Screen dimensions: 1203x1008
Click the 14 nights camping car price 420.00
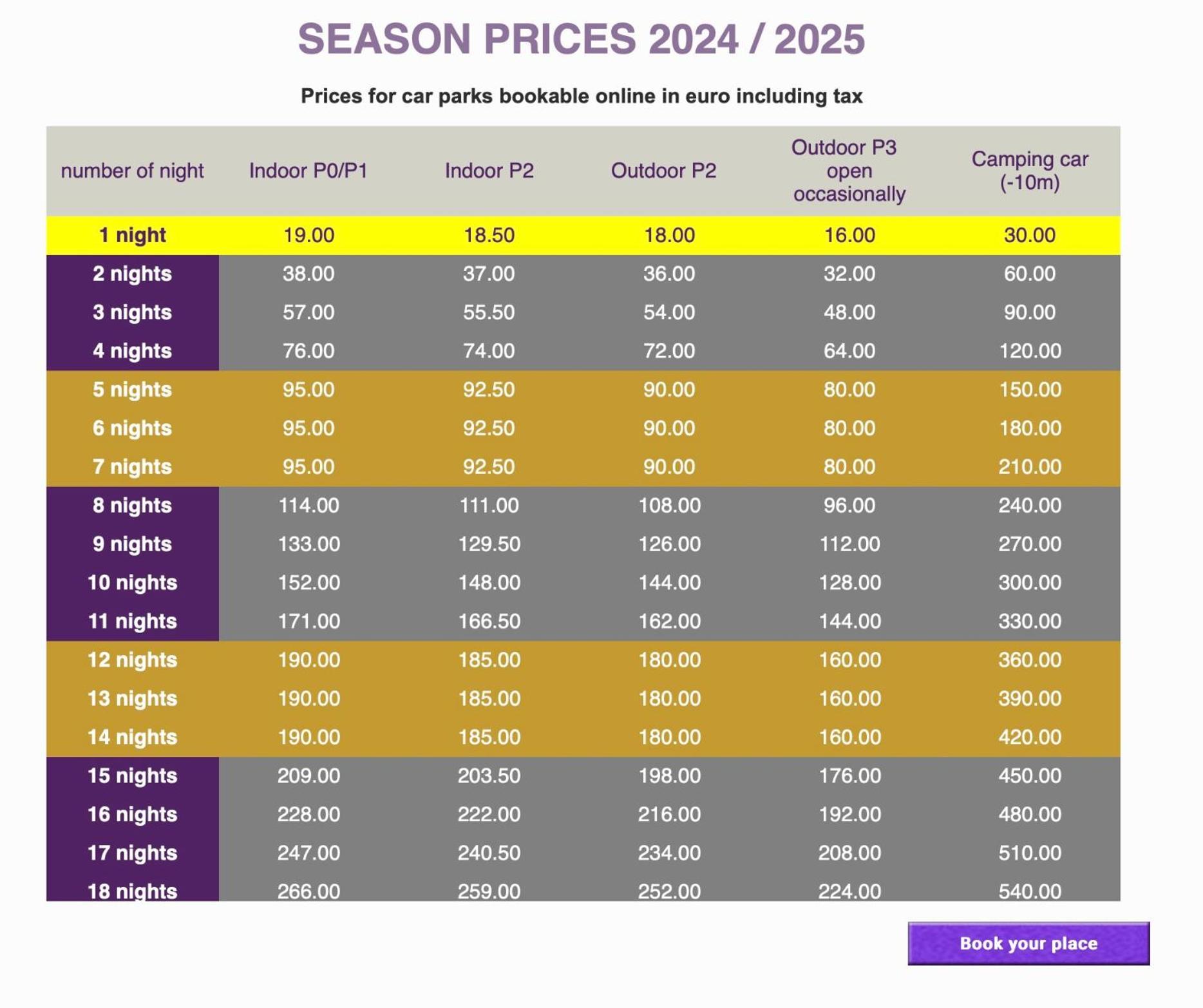pyautogui.click(x=1029, y=737)
